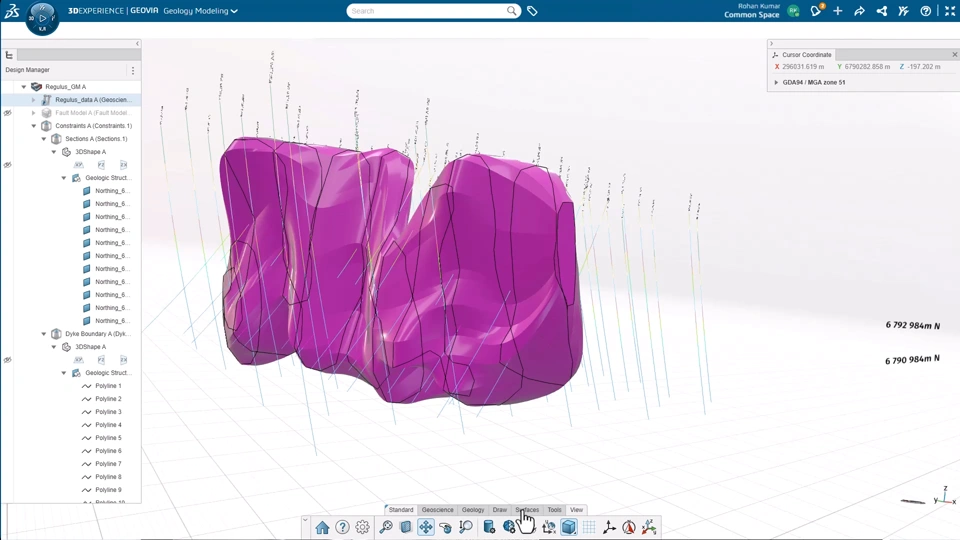
Task: Switch to the Geology toolbar tab
Action: 473,509
